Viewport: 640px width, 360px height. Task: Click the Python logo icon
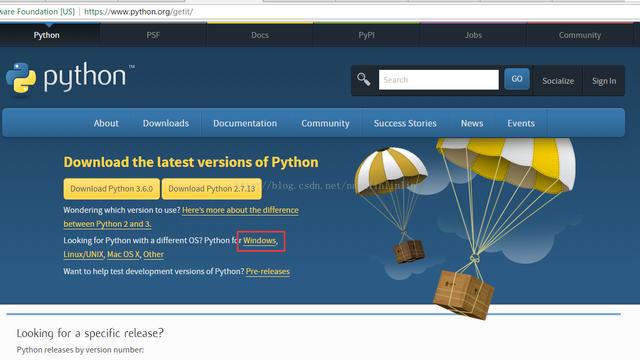click(x=21, y=78)
